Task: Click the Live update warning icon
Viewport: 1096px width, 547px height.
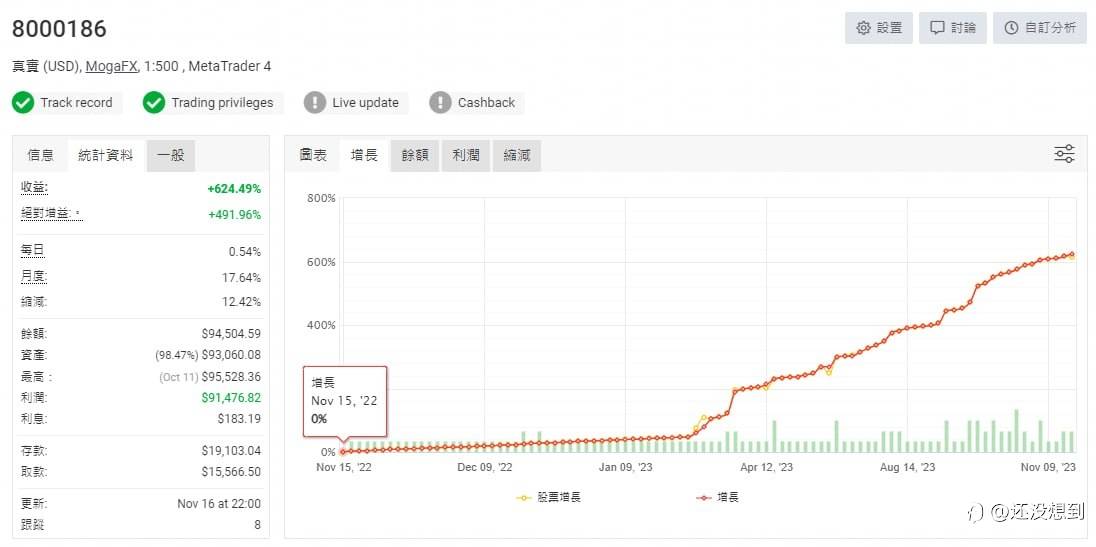Action: point(315,103)
